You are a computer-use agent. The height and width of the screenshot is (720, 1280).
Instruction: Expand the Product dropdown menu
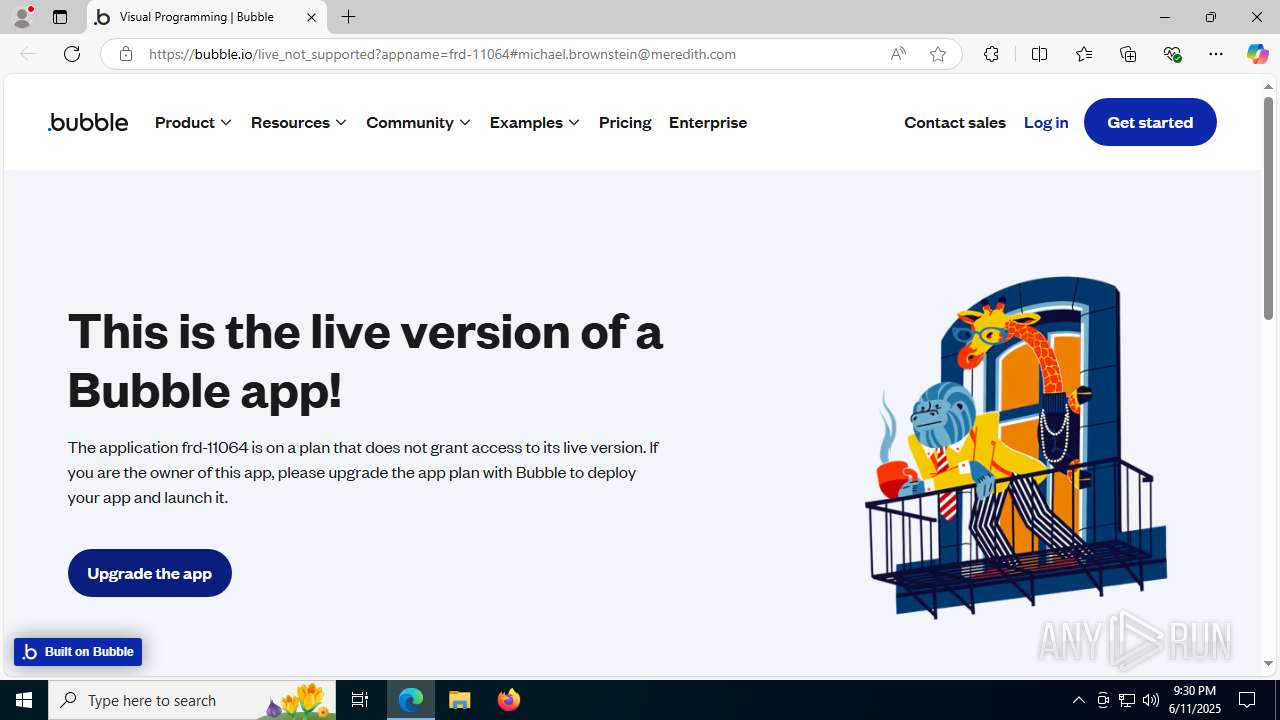tap(193, 122)
